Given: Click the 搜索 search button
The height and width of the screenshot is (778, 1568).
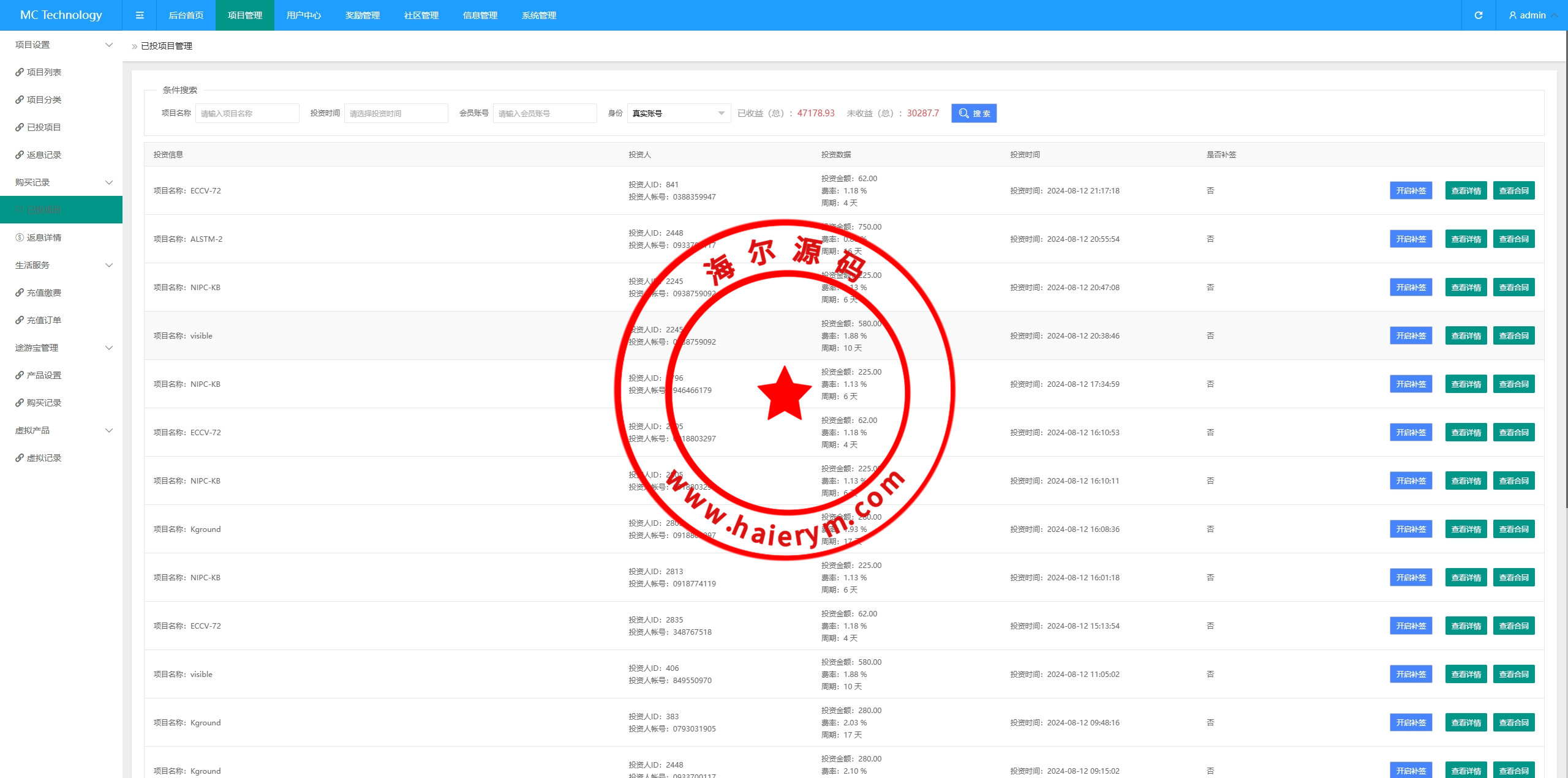Looking at the screenshot, I should (x=973, y=113).
